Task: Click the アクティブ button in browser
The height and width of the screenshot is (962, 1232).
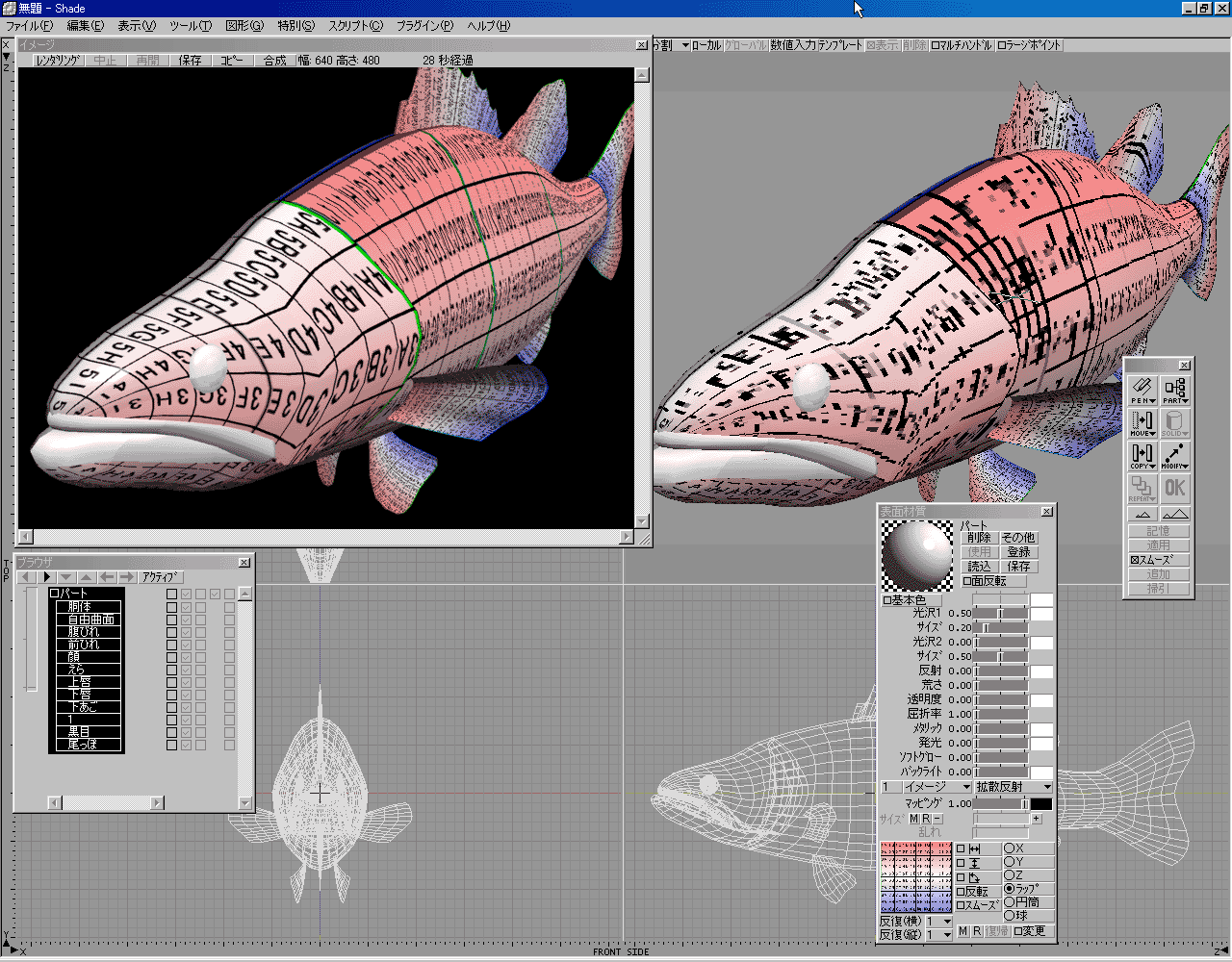Action: (160, 577)
